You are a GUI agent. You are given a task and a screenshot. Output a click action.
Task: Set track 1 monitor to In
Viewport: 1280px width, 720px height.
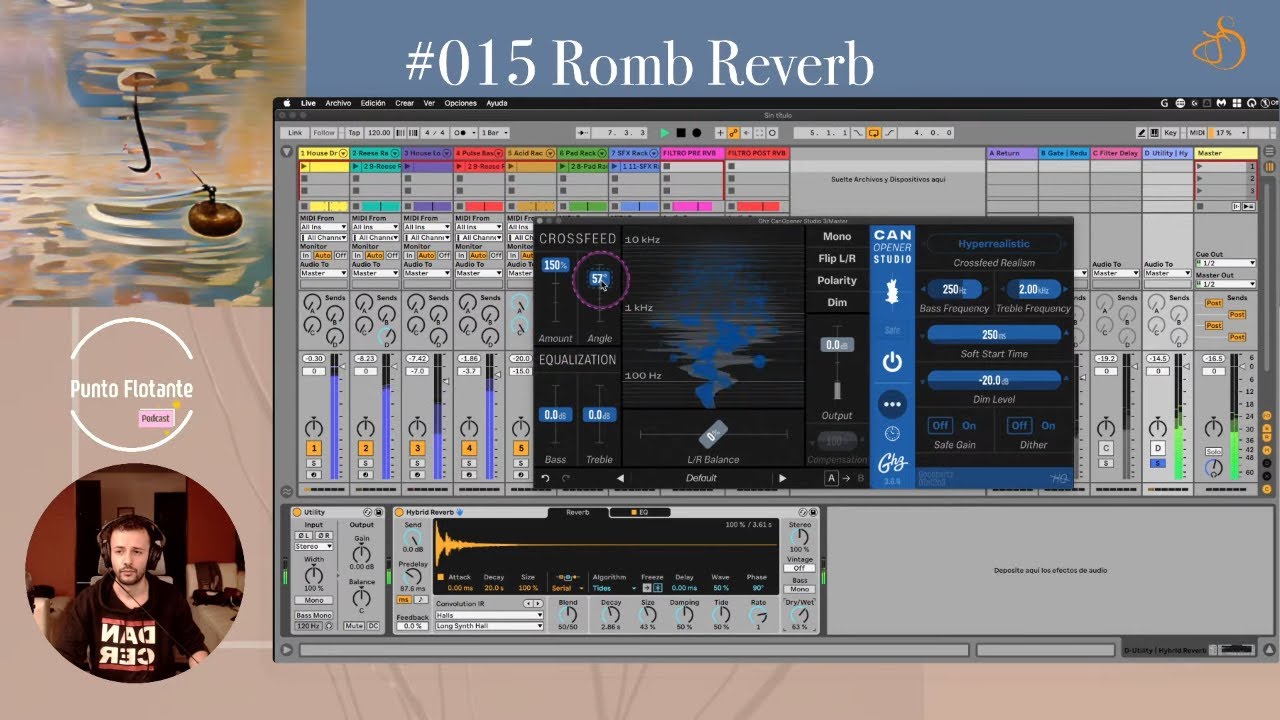pyautogui.click(x=305, y=255)
